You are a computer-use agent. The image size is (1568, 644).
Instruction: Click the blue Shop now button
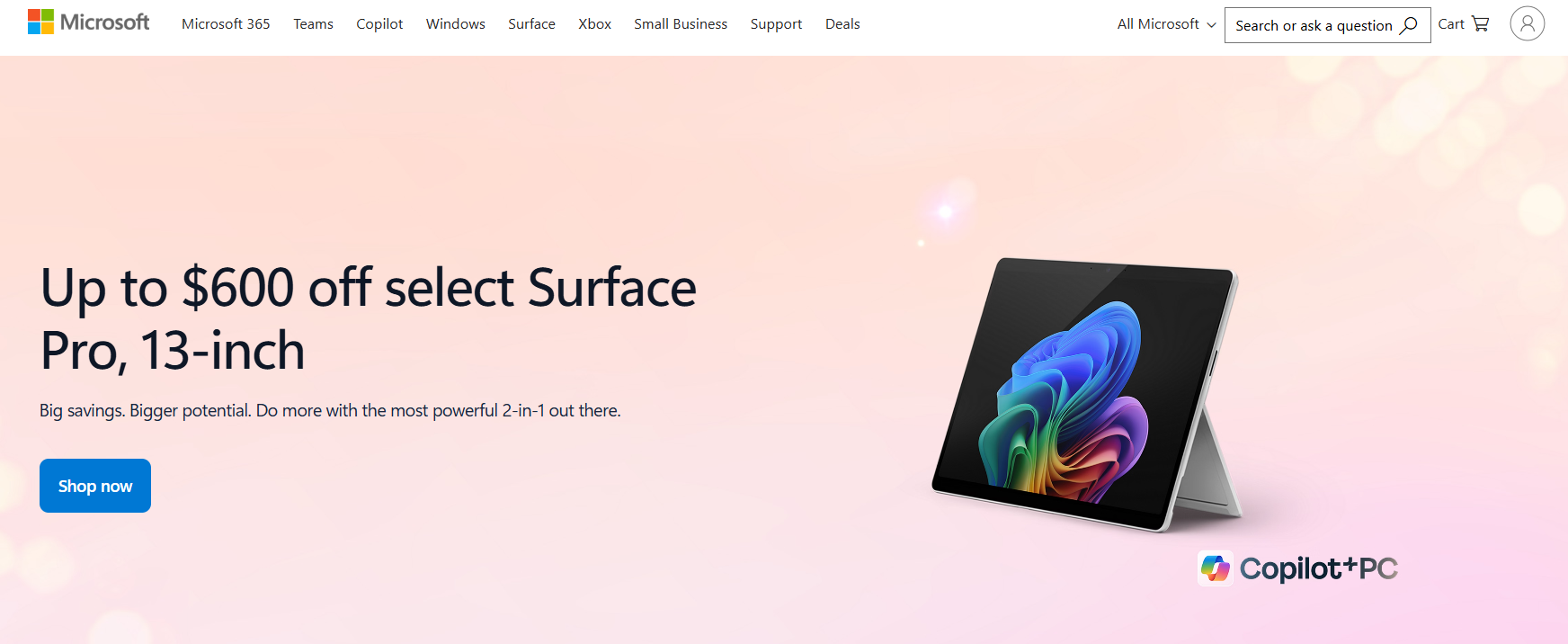point(95,486)
